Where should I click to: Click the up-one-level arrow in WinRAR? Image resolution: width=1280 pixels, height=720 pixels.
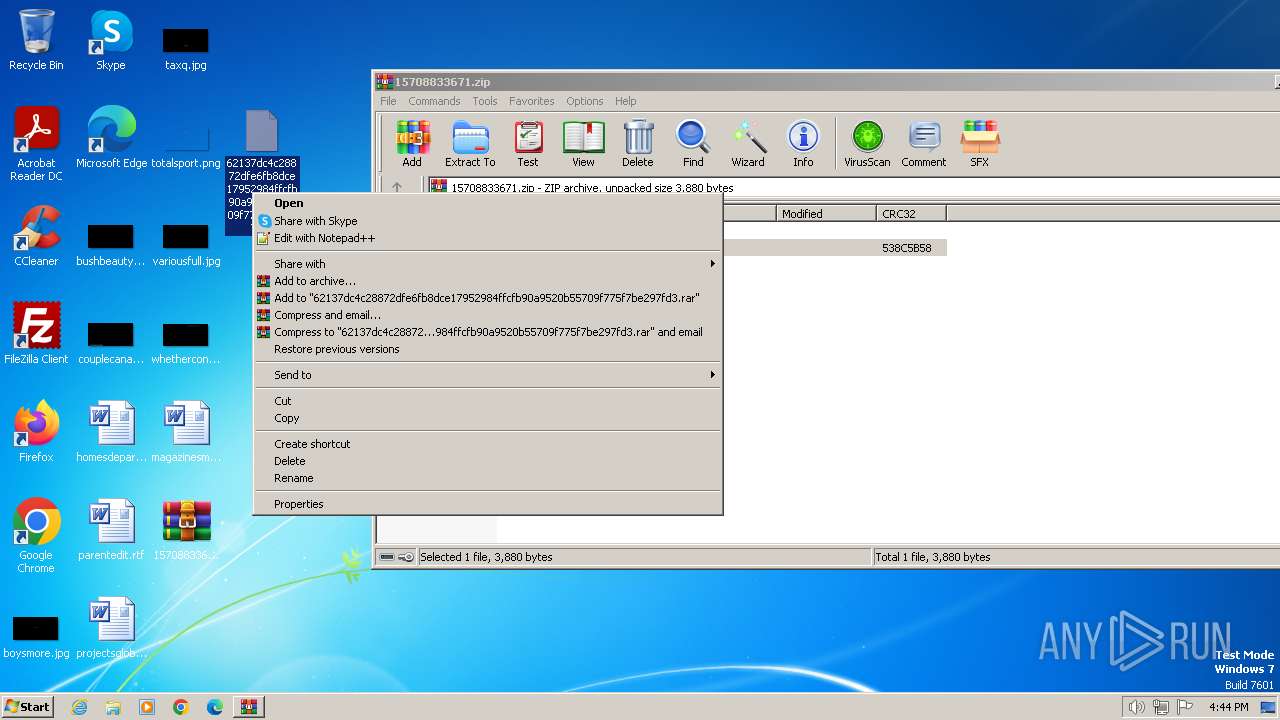(x=397, y=188)
